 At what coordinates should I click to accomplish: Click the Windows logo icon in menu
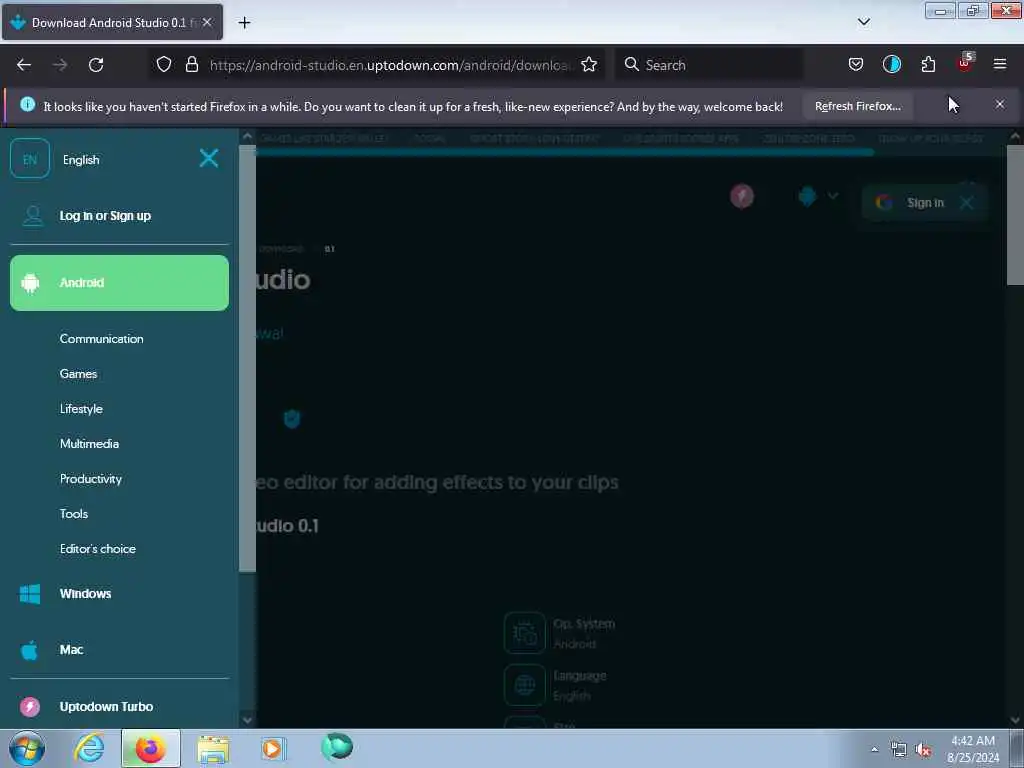pos(30,594)
